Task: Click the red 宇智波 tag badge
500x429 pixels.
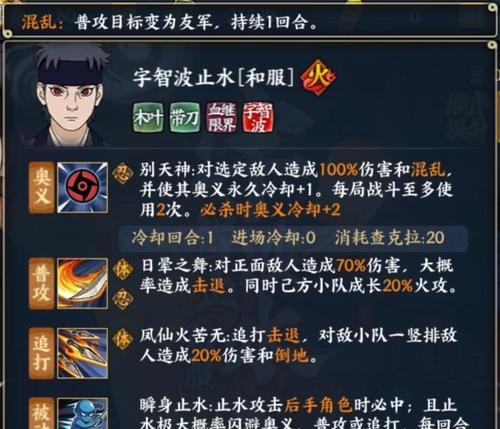Action: 258,117
